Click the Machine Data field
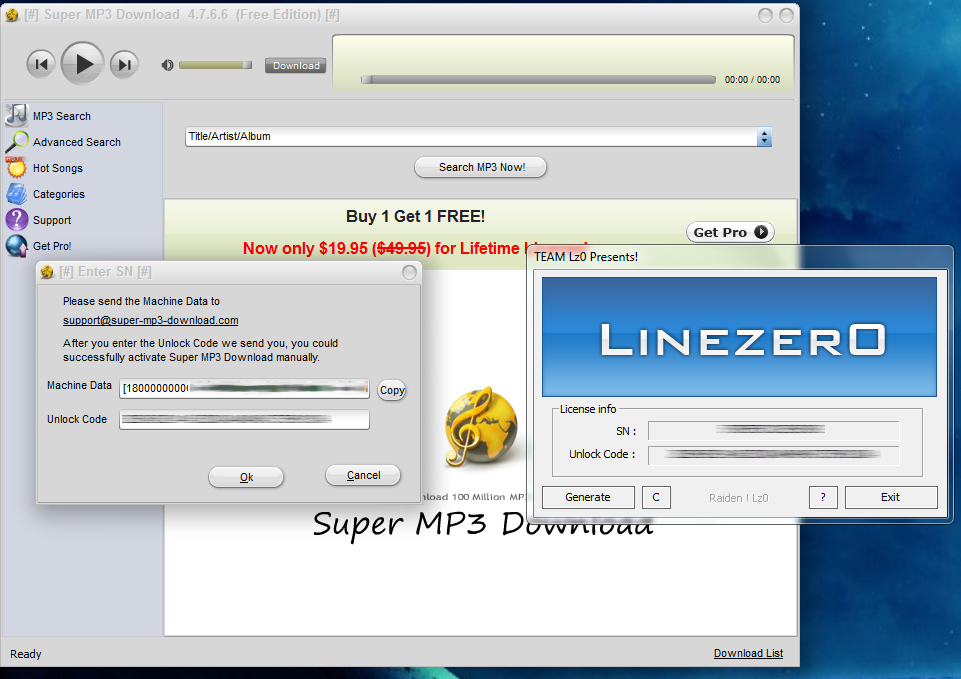 pos(245,389)
